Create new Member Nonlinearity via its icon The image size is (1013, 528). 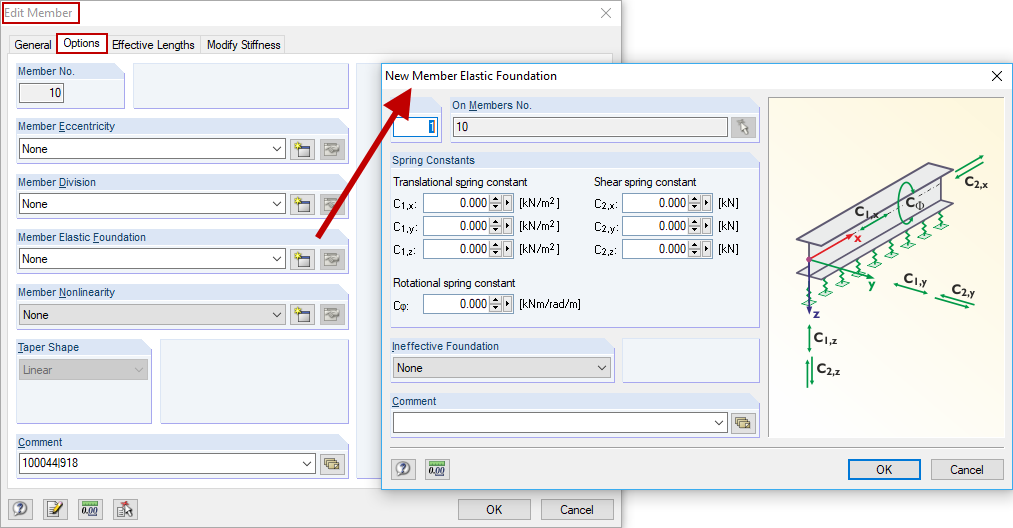(302, 315)
